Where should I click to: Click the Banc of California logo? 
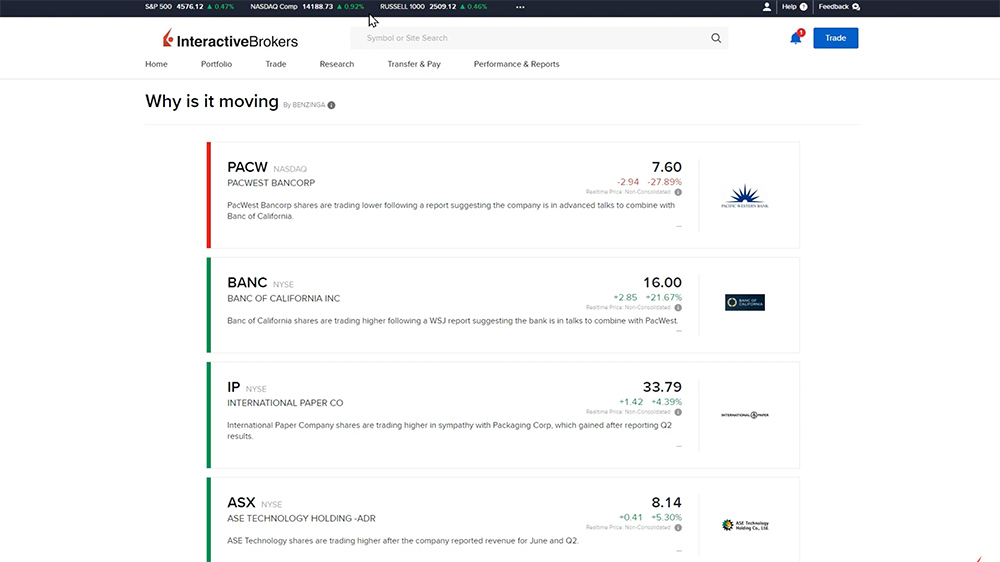745,302
